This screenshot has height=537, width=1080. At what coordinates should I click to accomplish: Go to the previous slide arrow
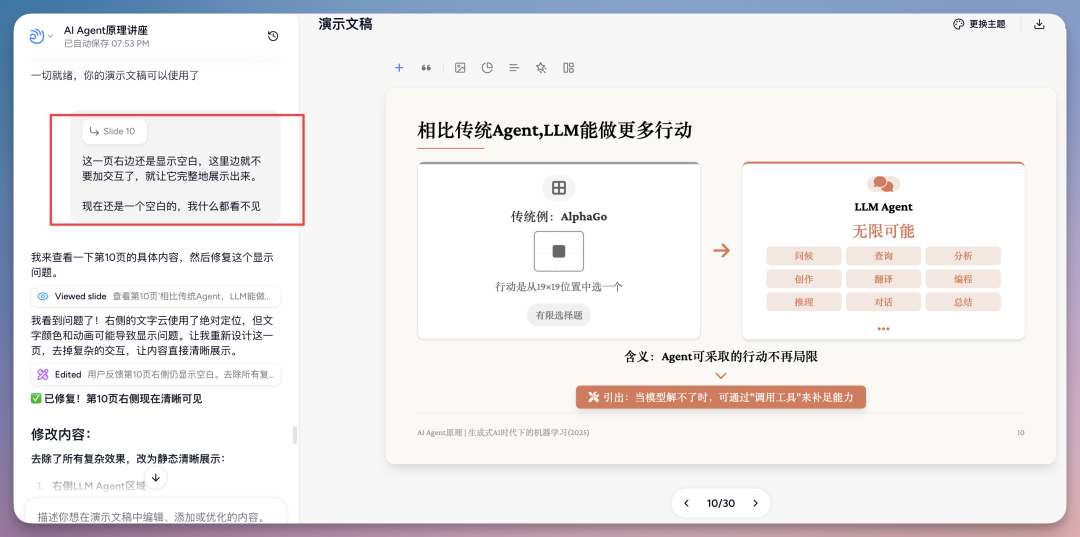pos(686,503)
